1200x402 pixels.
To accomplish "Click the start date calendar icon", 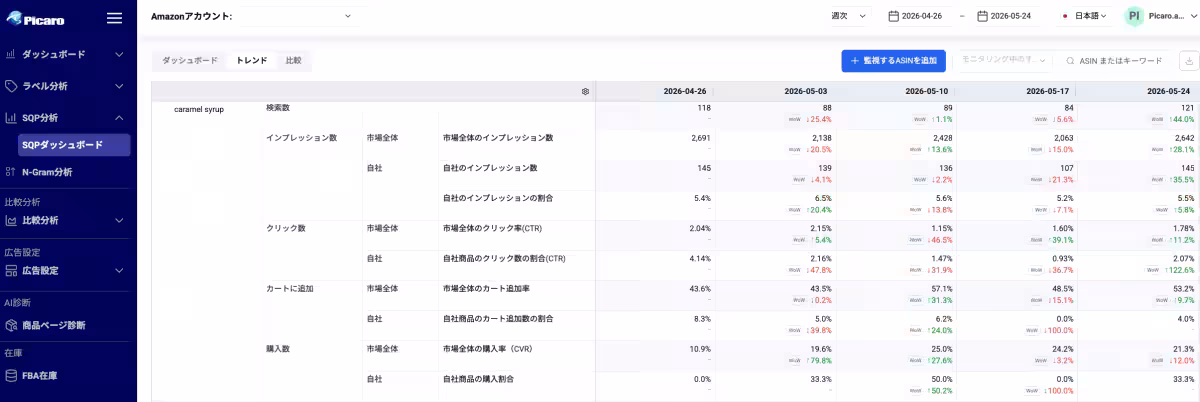I will click(893, 16).
